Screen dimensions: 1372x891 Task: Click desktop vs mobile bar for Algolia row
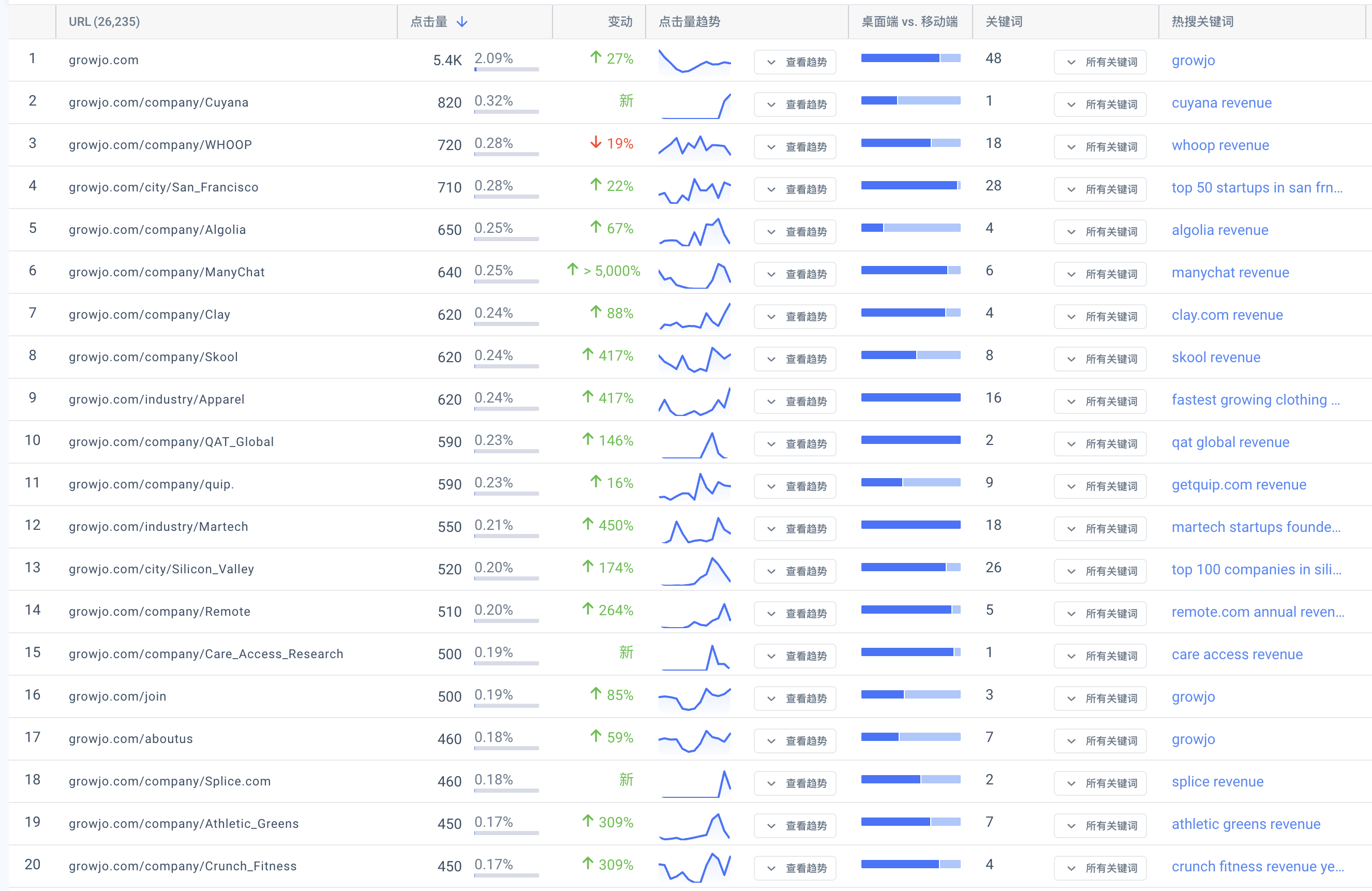911,228
